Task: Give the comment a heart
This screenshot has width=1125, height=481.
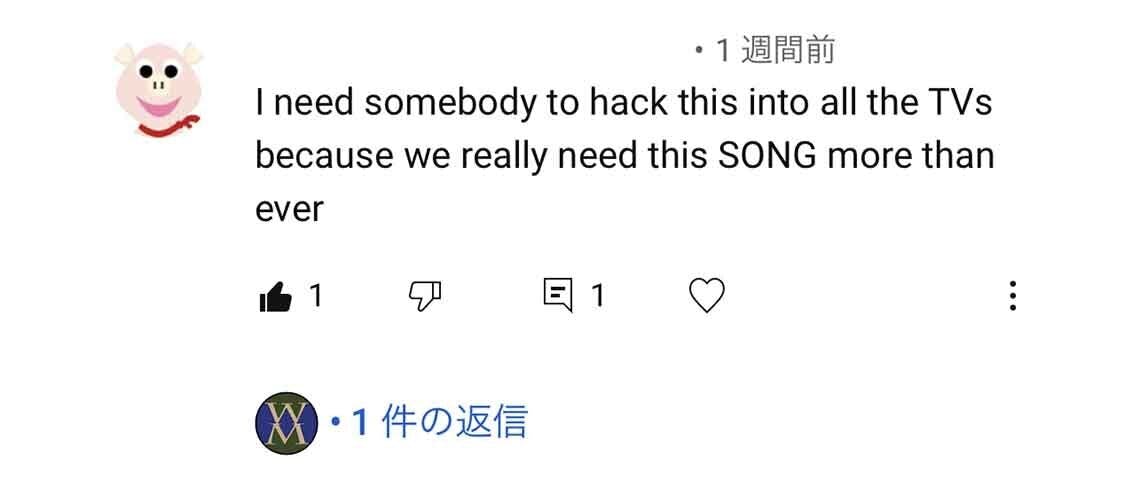Action: pos(707,295)
